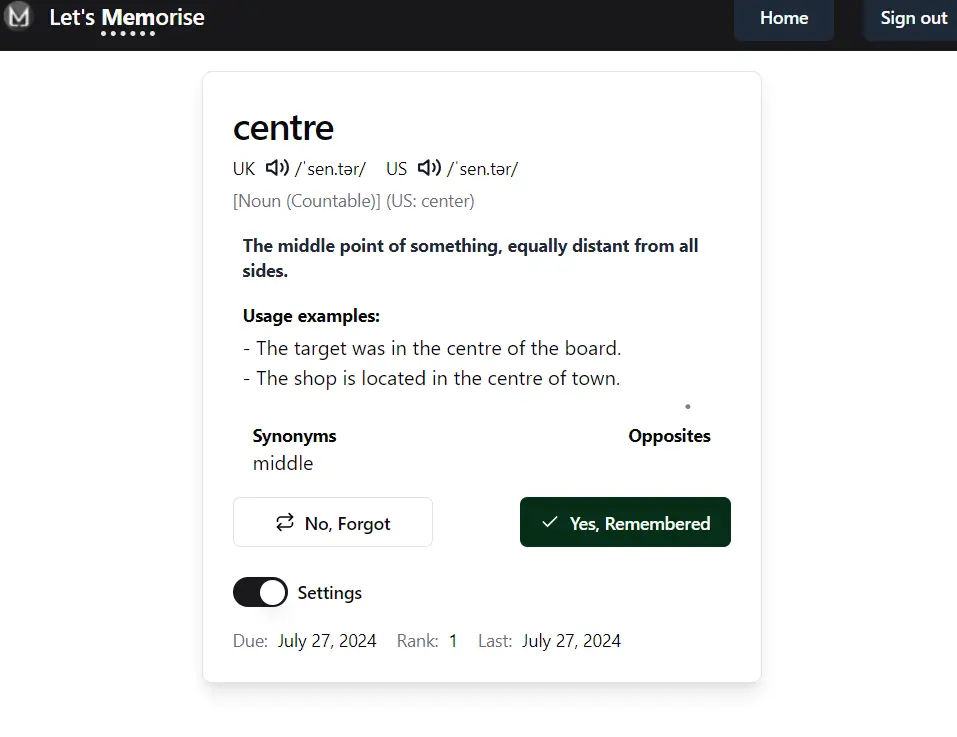Click Sign out

(912, 18)
